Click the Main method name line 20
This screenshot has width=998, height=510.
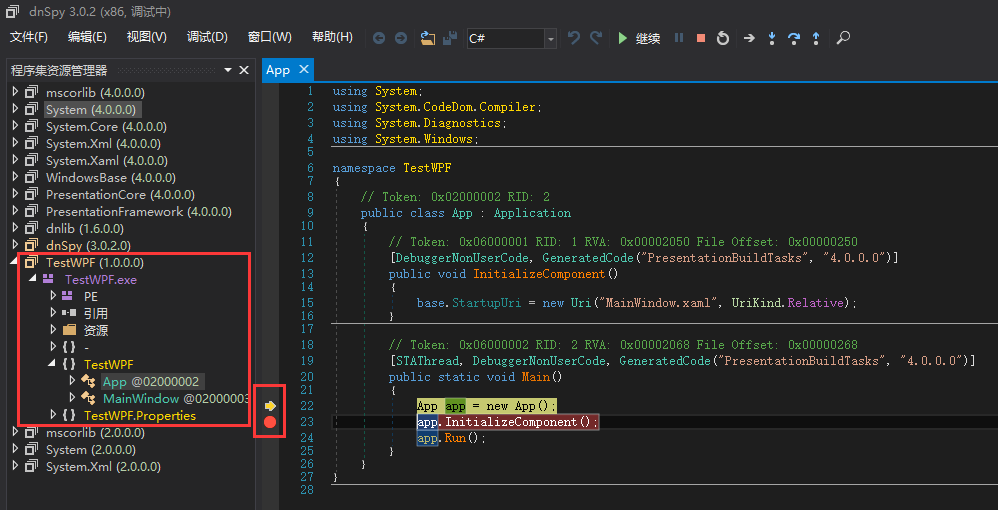click(x=536, y=377)
